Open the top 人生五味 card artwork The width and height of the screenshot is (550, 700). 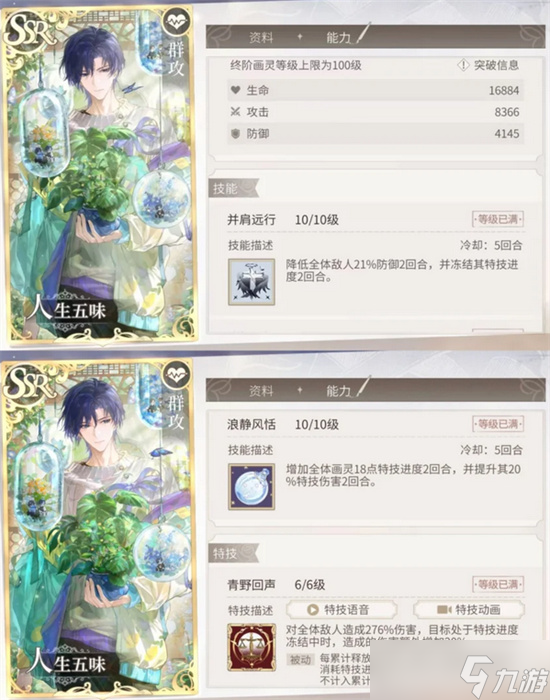pyautogui.click(x=101, y=174)
